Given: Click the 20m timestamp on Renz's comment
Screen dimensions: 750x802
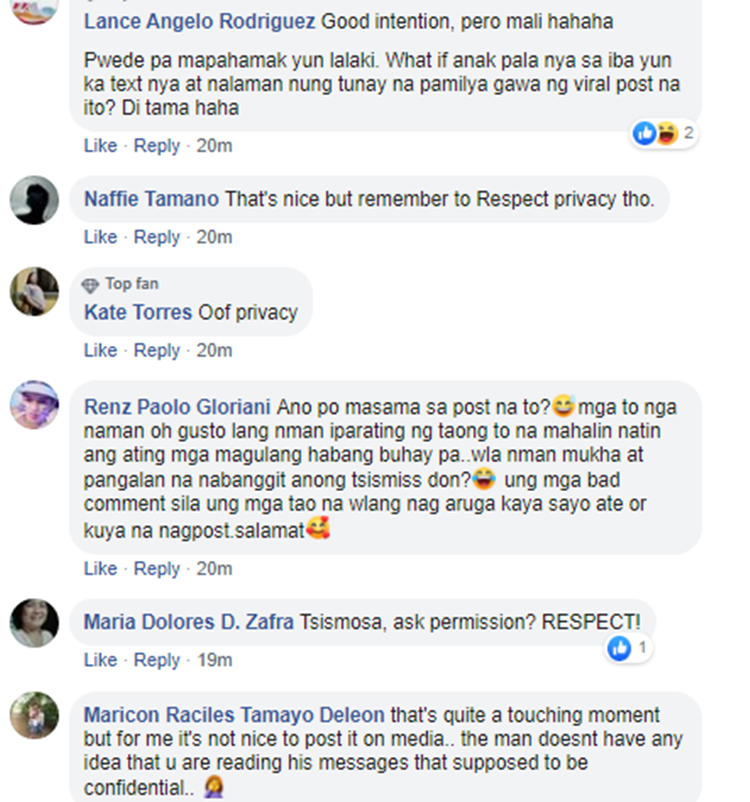Looking at the screenshot, I should pos(214,569).
